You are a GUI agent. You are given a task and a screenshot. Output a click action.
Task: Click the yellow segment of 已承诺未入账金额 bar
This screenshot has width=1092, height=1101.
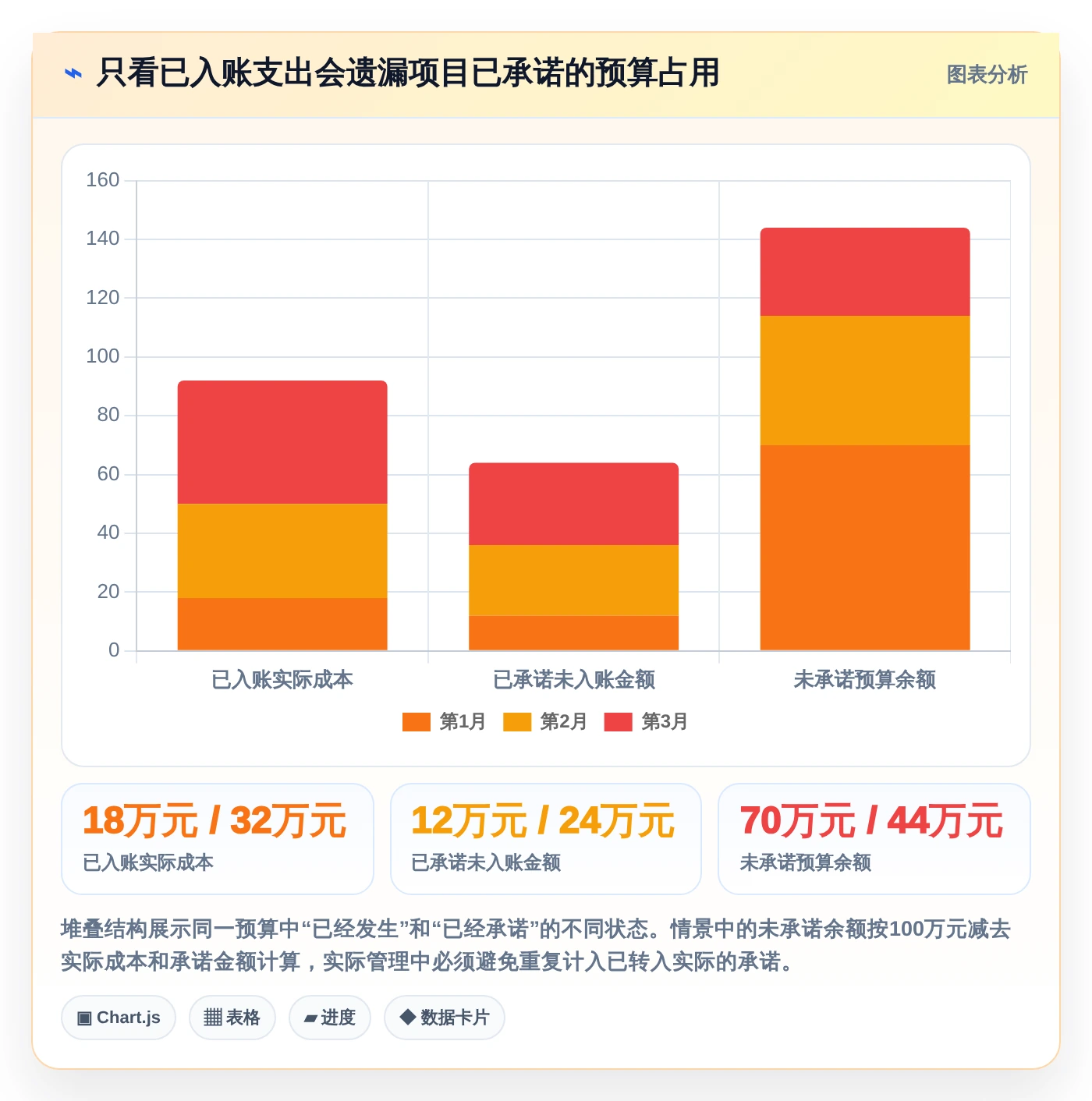(x=573, y=580)
